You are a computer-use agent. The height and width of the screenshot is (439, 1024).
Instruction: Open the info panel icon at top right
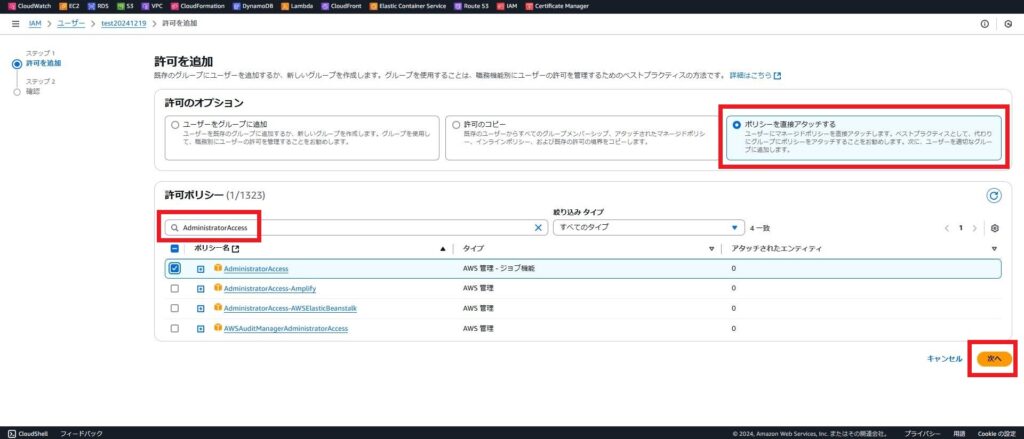click(985, 23)
